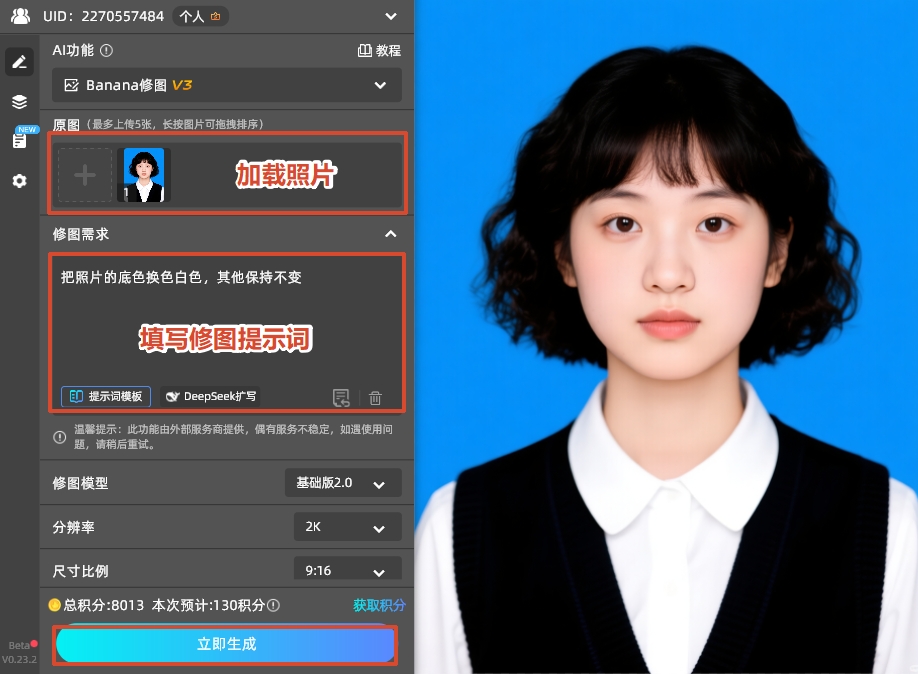Collapse the 修图需求 section chevron
Screen dimensions: 918x674
click(x=391, y=233)
